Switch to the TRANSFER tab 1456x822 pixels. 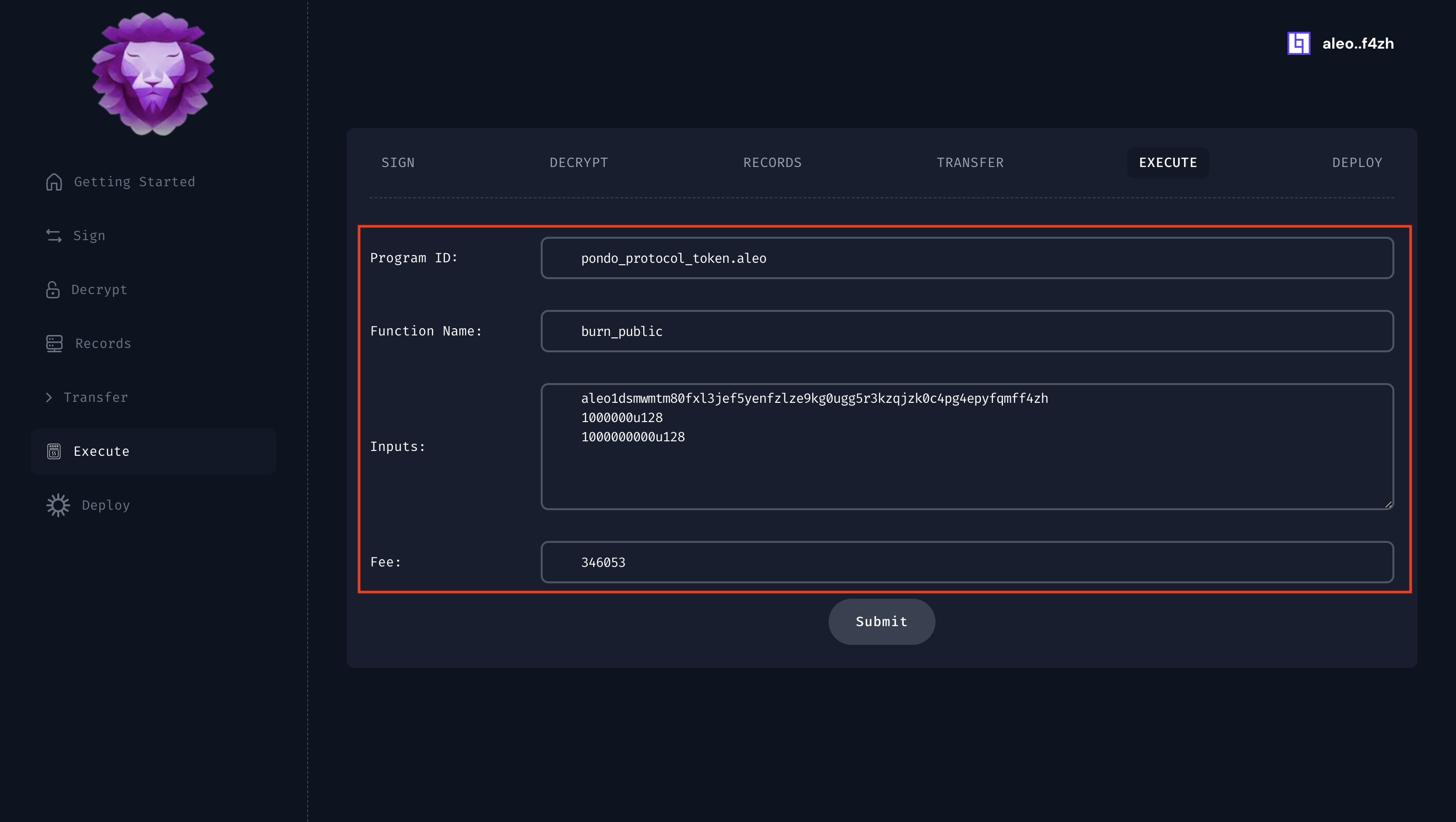[970, 163]
